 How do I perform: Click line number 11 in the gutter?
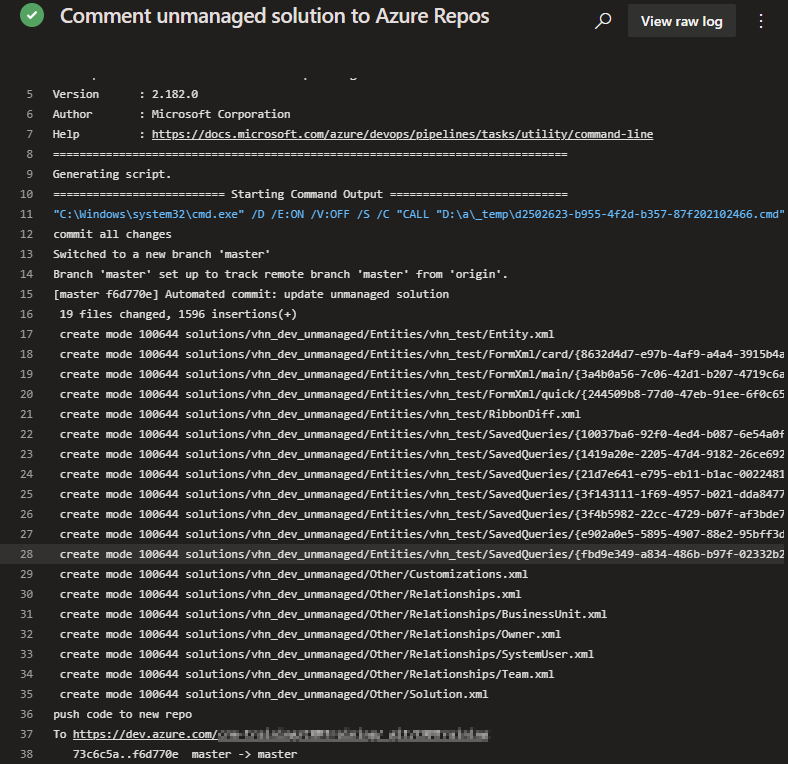pyautogui.click(x=27, y=215)
